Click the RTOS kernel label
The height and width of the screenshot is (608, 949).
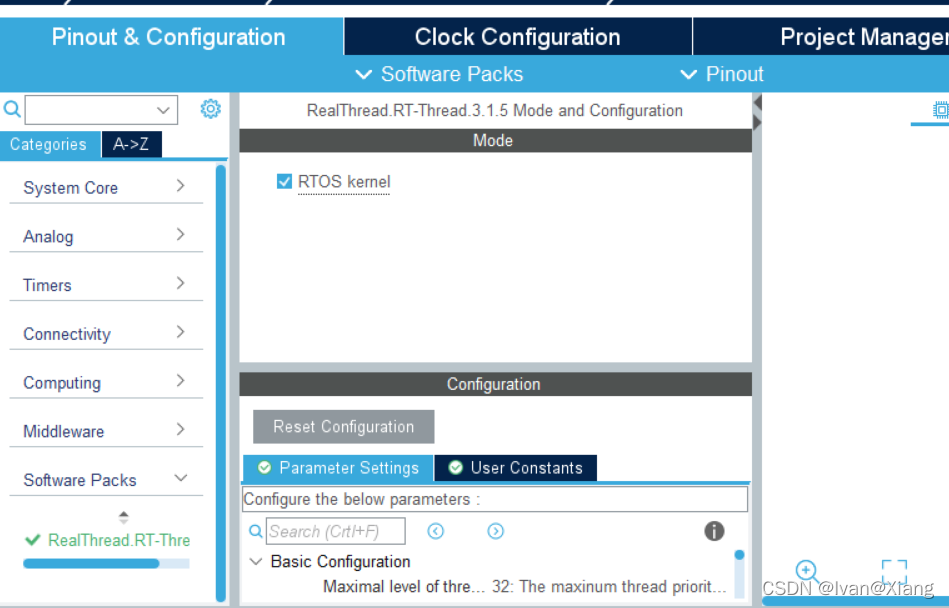pos(344,181)
